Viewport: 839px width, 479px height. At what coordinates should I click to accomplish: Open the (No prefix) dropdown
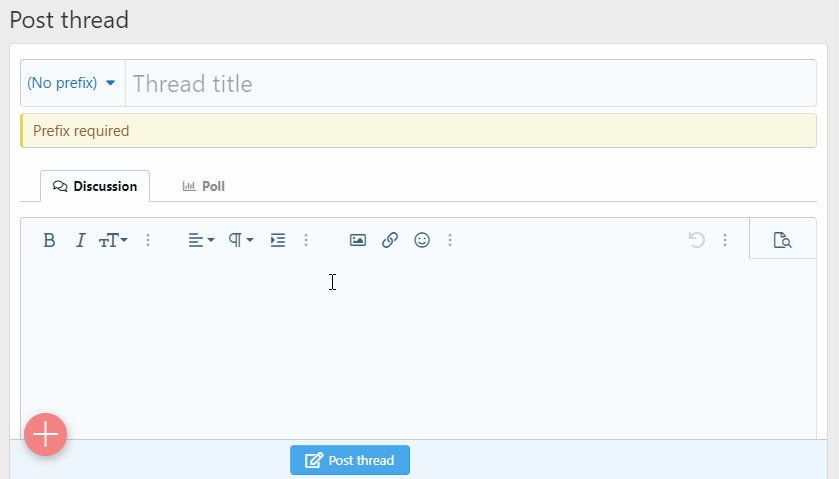pos(72,83)
